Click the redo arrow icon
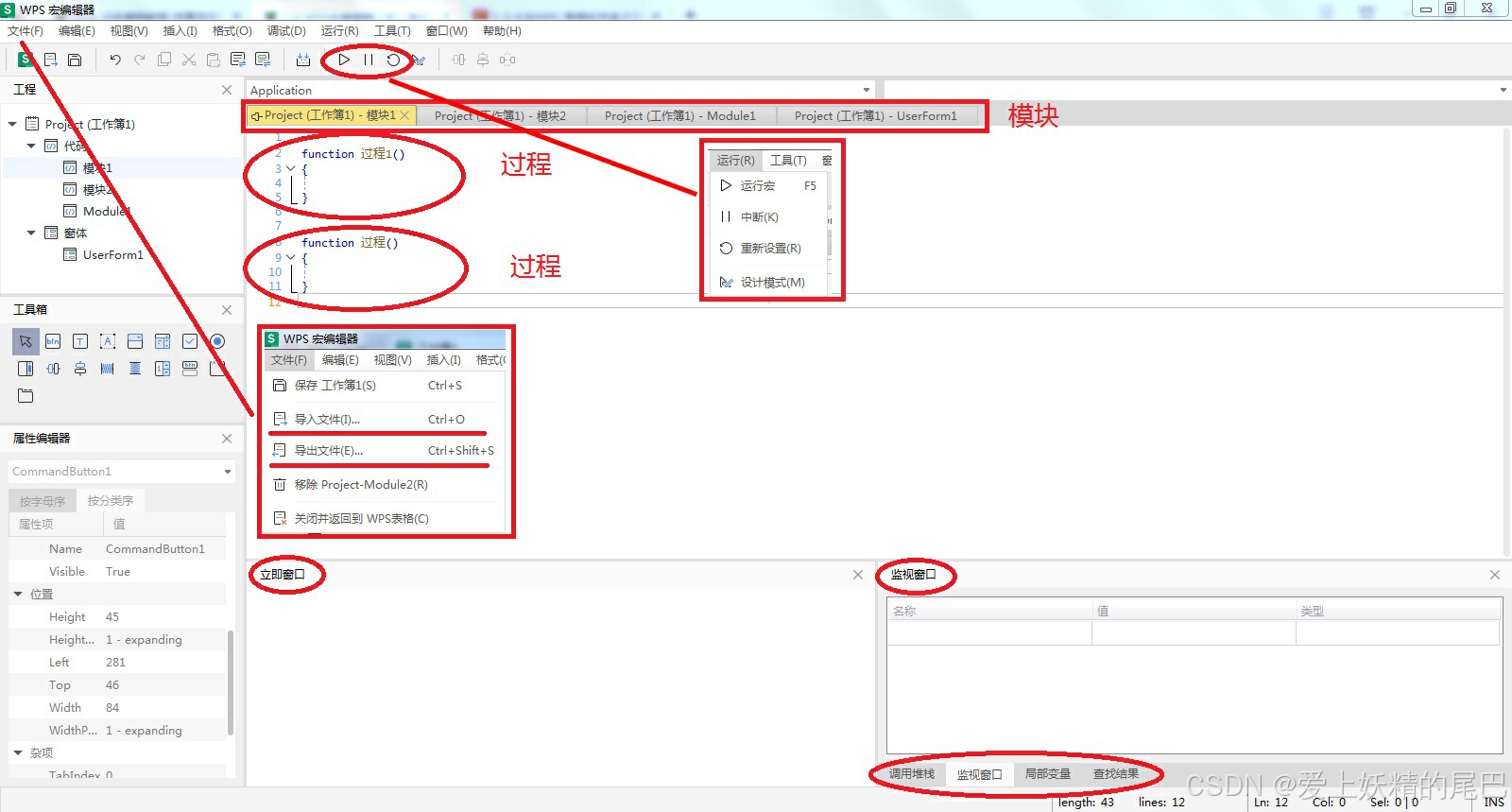The image size is (1512, 812). click(140, 60)
